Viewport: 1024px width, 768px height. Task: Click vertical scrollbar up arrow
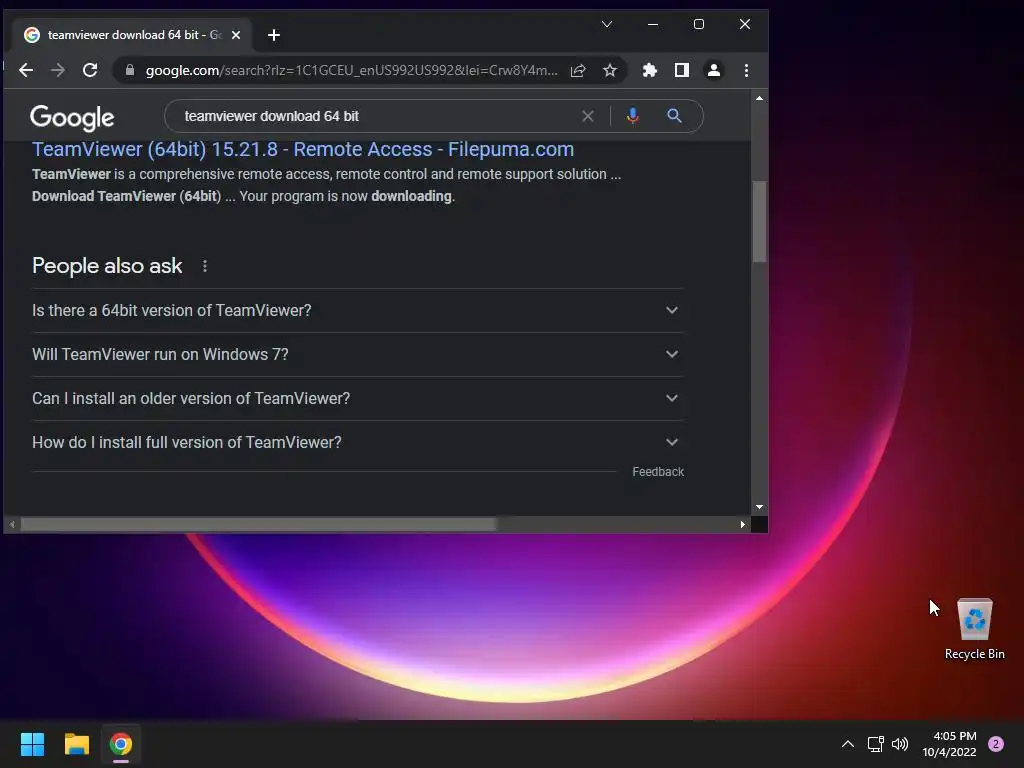[x=759, y=98]
